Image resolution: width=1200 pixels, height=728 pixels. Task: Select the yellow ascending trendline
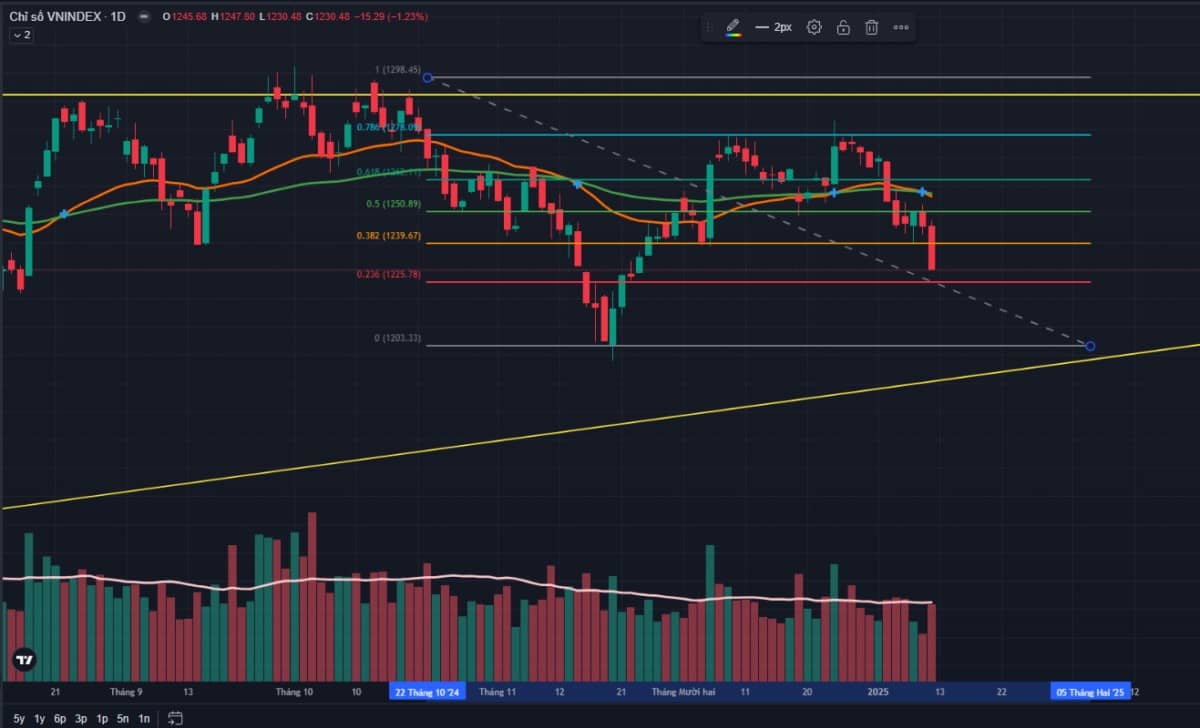pyautogui.click(x=600, y=427)
